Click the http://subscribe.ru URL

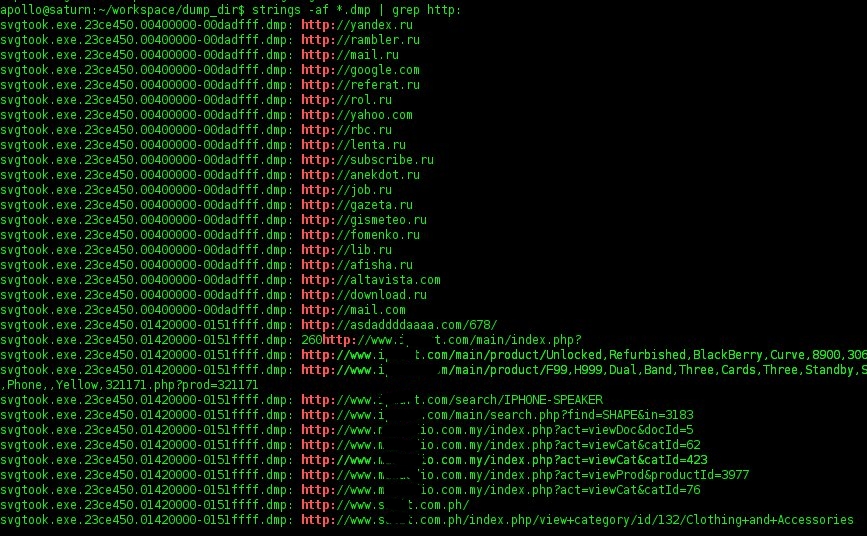tap(368, 160)
